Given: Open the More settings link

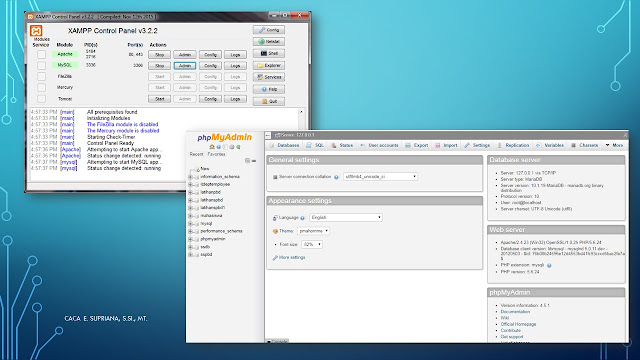Looking at the screenshot, I should (x=292, y=258).
